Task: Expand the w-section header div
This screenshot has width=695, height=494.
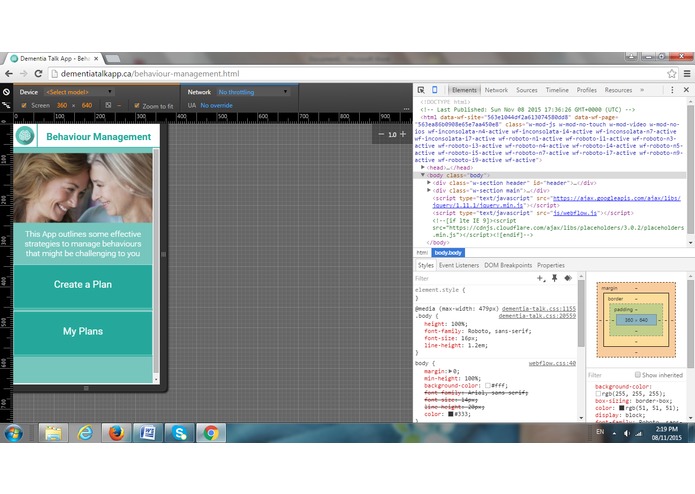Action: [x=429, y=183]
